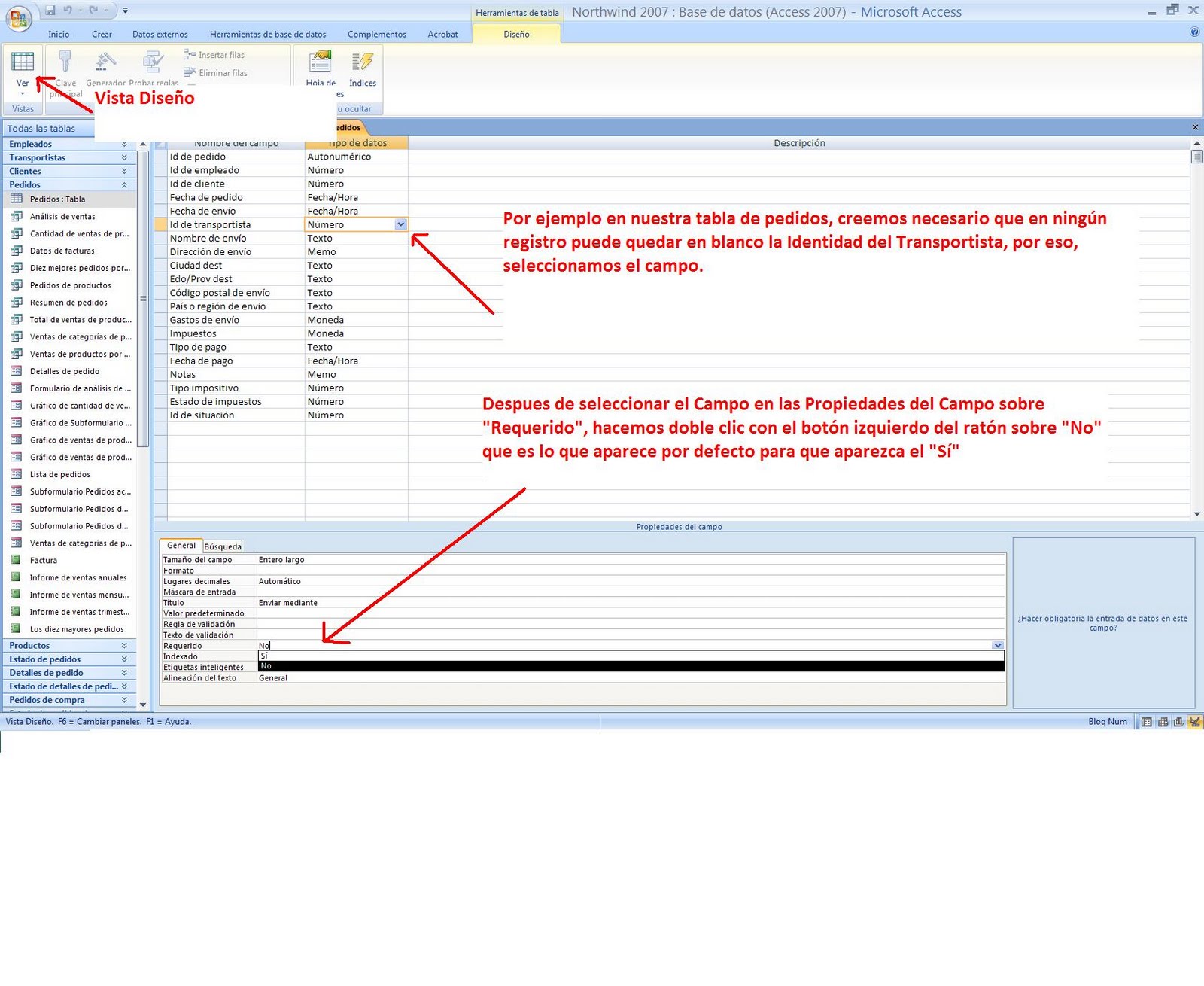
Task: Open the Búsqueda tab in field properties
Action: [222, 546]
